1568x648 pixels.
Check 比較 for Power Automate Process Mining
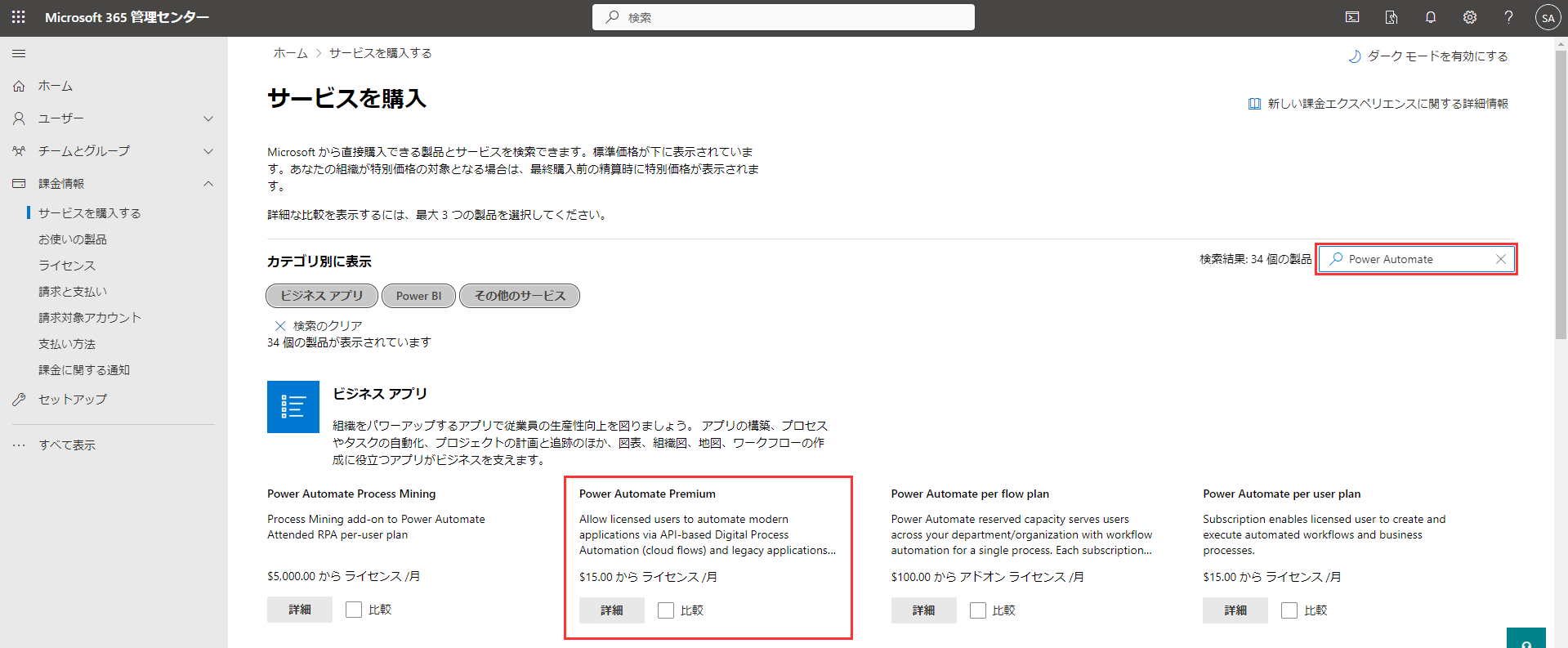[354, 610]
